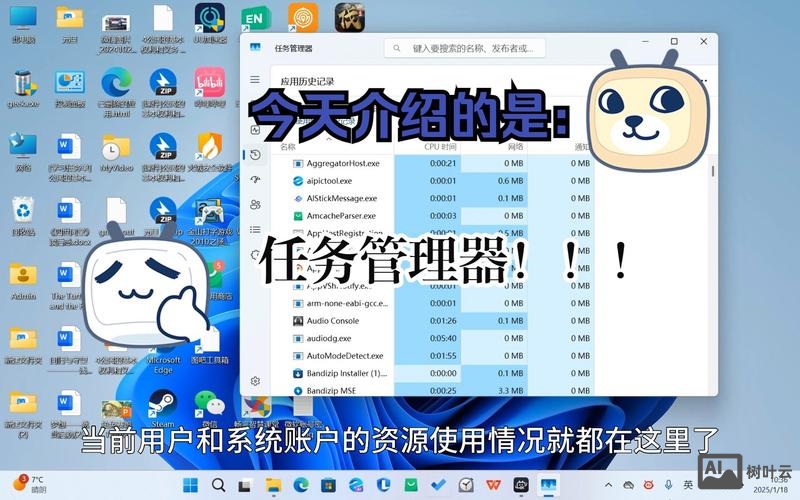Select the EN green desktop icon
800x500 pixels.
[255, 18]
